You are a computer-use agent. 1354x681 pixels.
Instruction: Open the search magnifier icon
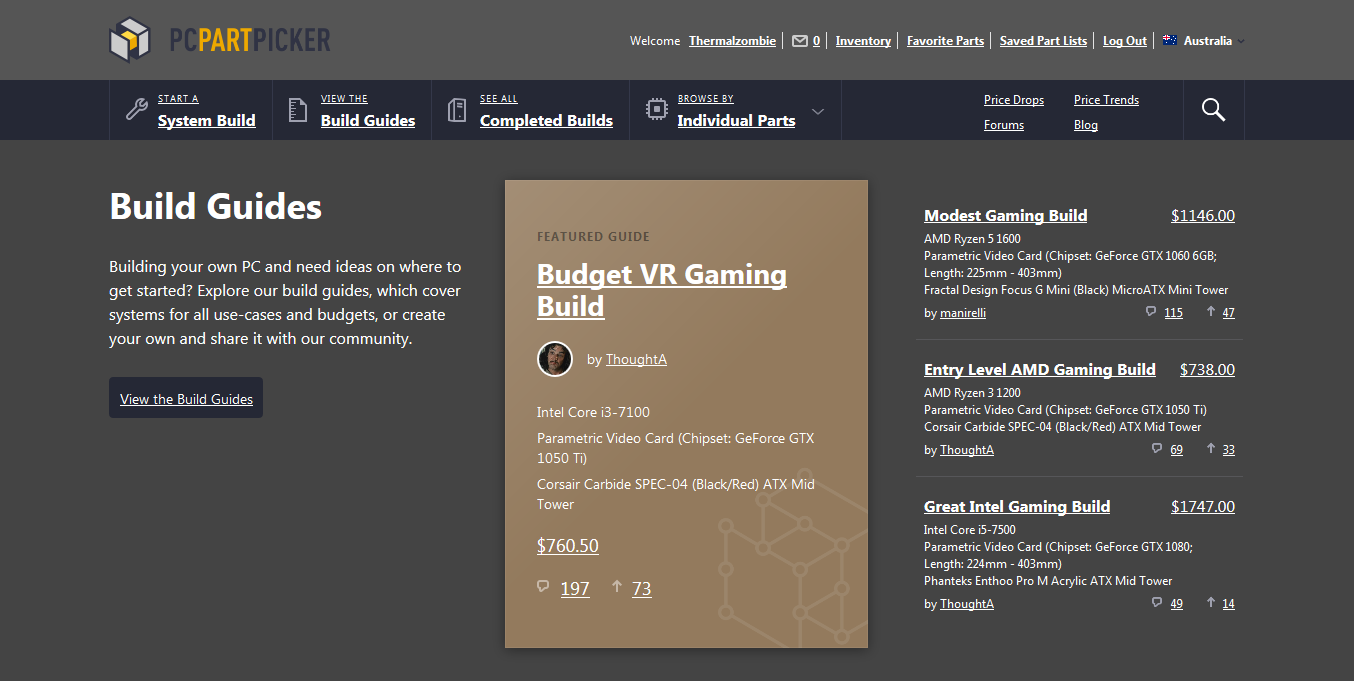pos(1213,110)
